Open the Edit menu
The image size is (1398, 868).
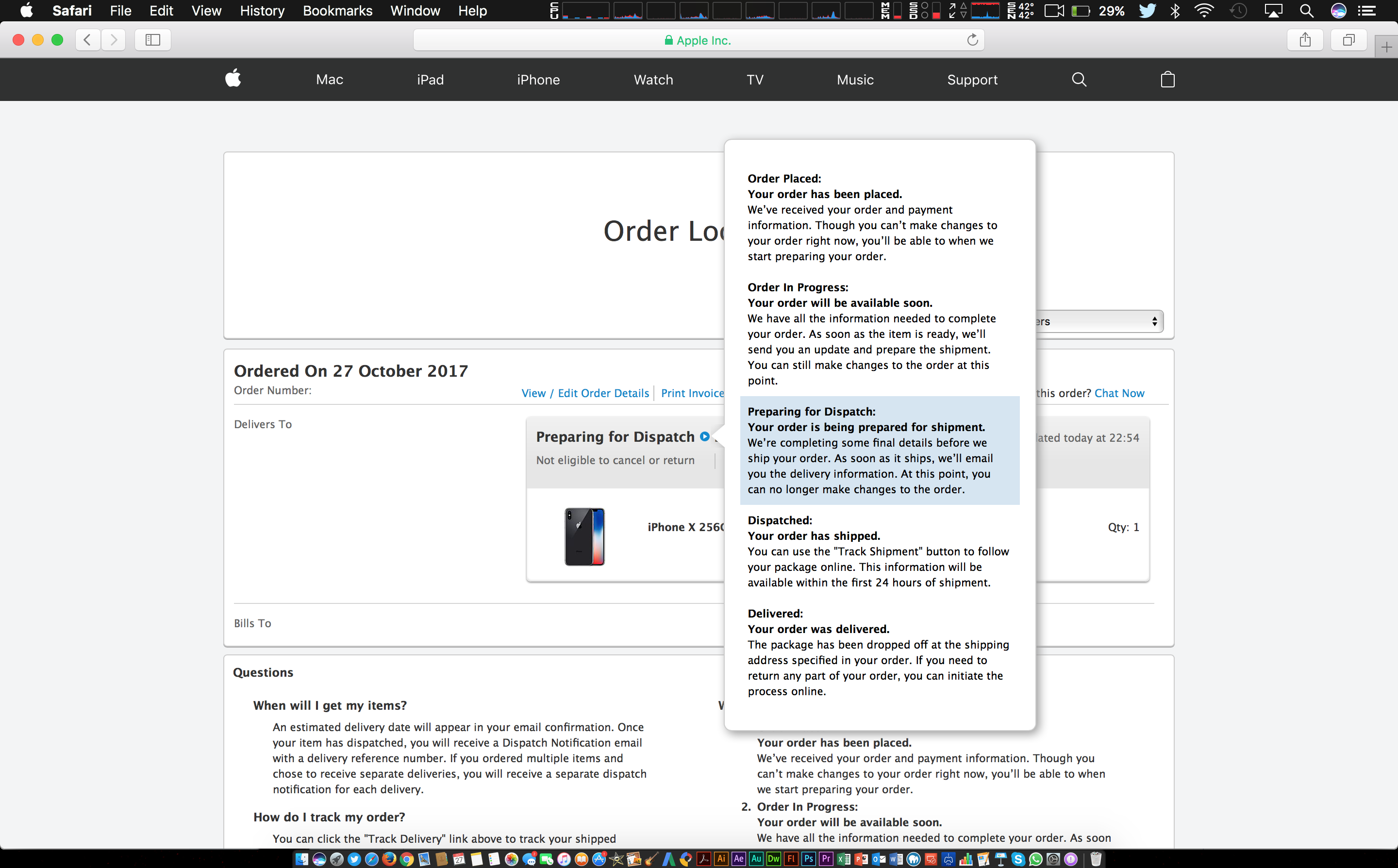(161, 10)
